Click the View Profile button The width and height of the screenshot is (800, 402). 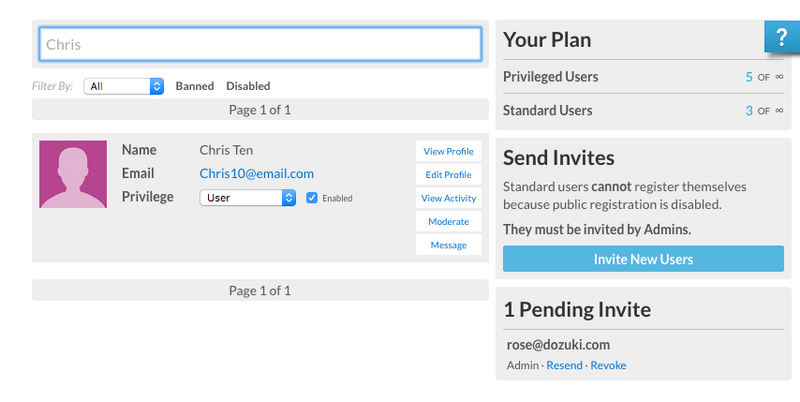448,151
